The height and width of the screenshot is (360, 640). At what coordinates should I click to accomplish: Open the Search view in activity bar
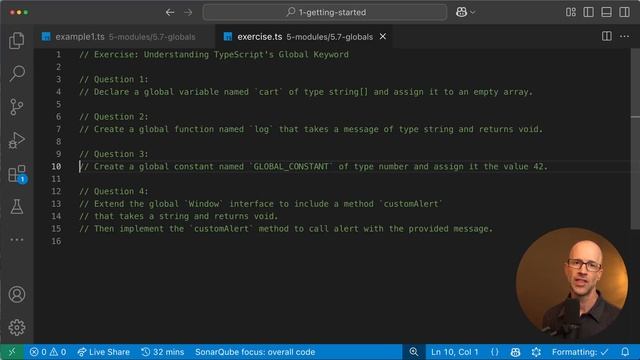point(17,73)
